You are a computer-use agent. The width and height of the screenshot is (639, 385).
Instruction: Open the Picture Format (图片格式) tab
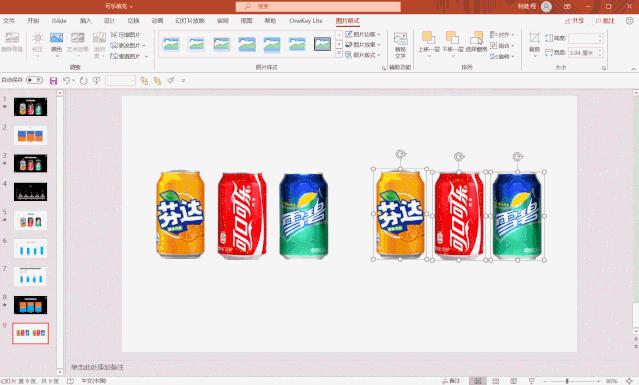point(348,20)
